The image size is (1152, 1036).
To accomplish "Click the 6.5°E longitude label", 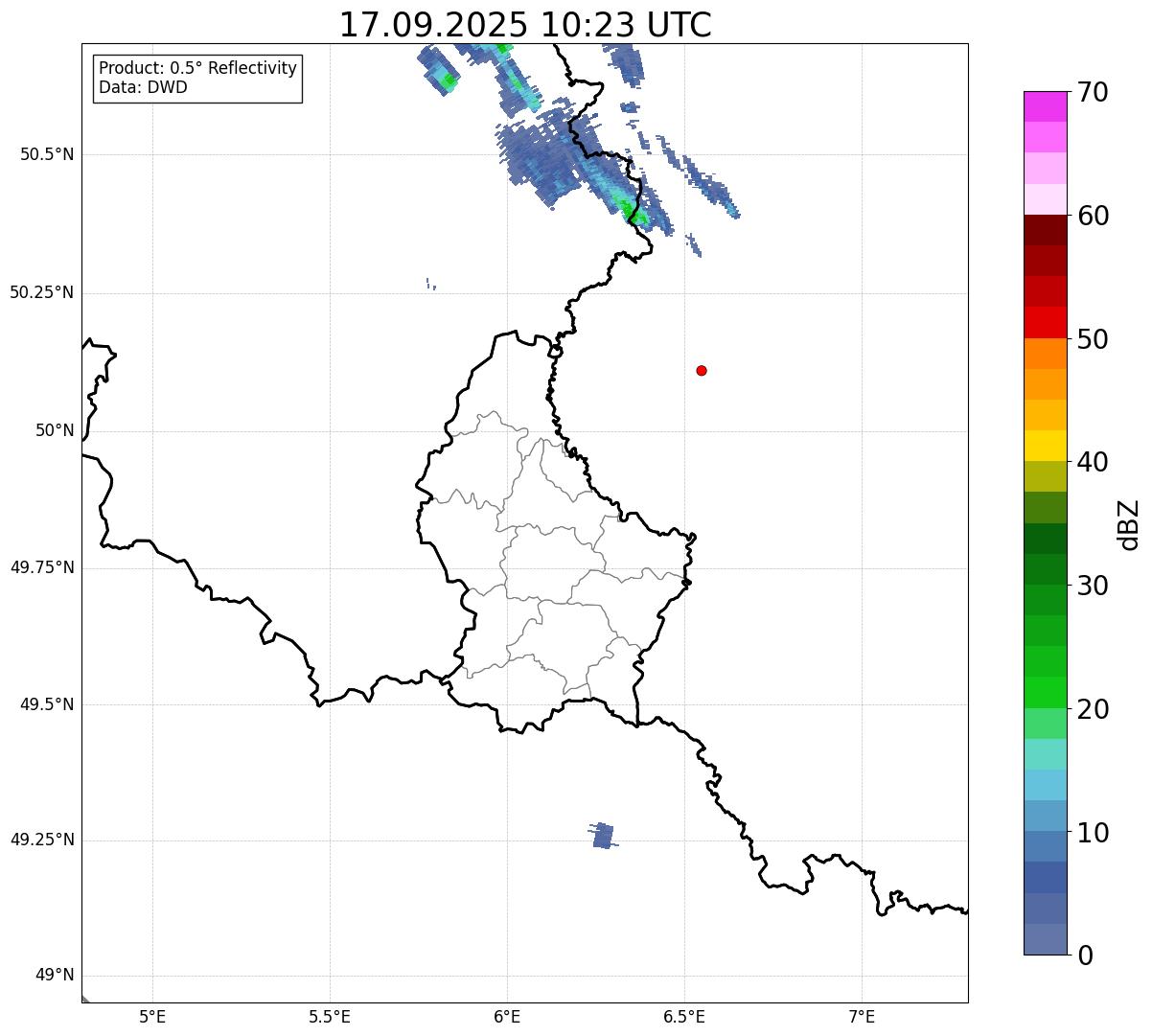I will pos(684,1017).
